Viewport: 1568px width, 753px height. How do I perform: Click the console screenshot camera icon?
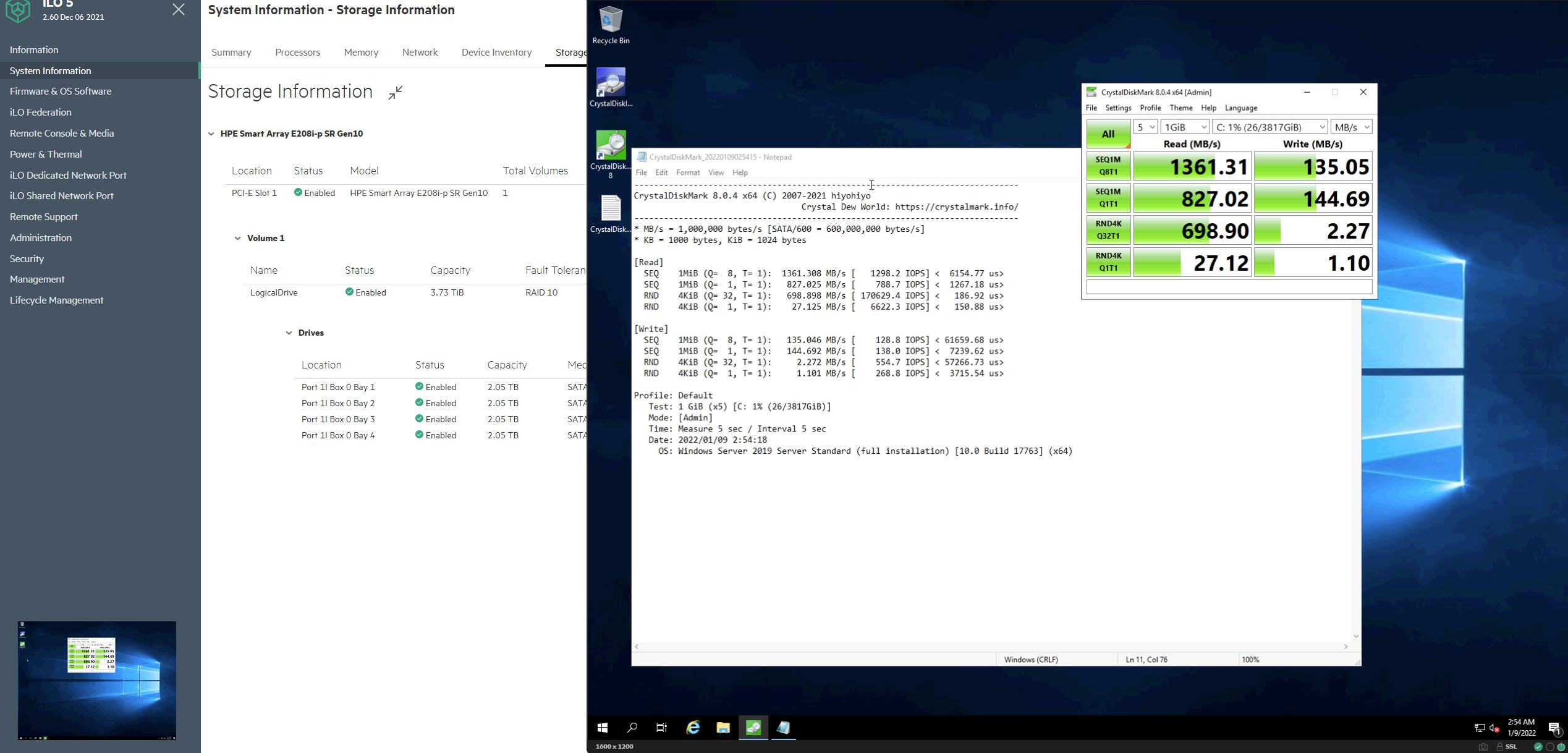[1483, 747]
